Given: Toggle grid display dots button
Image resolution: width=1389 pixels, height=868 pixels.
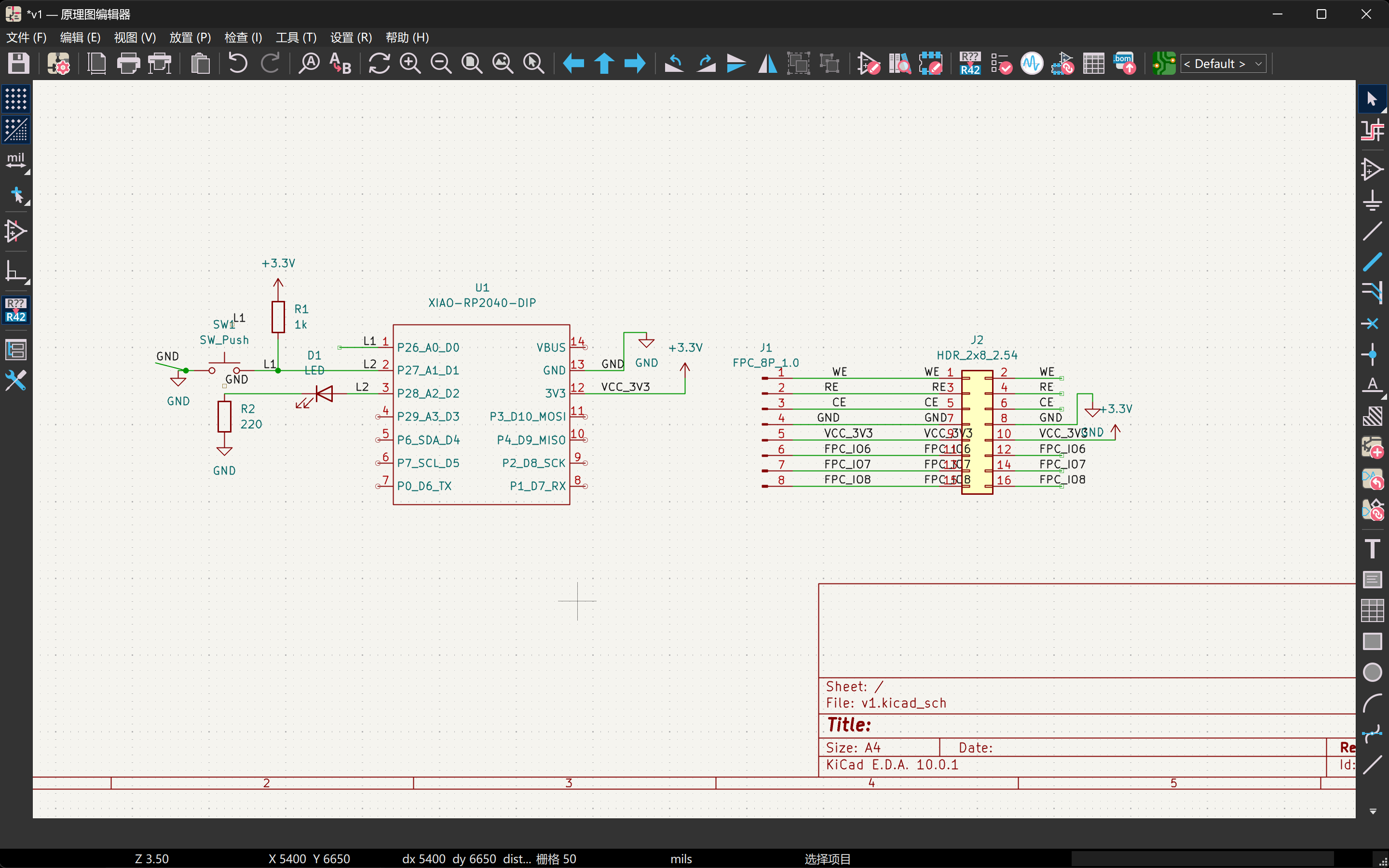Looking at the screenshot, I should [15, 99].
